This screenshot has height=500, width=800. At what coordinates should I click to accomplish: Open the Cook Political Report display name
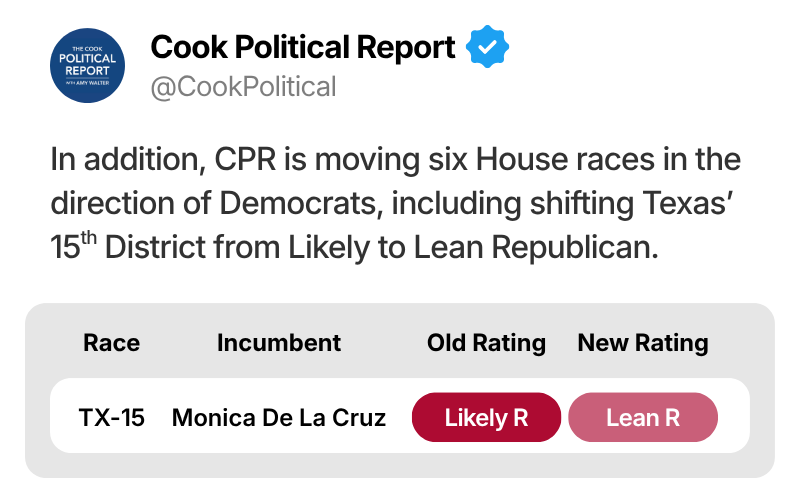(303, 47)
